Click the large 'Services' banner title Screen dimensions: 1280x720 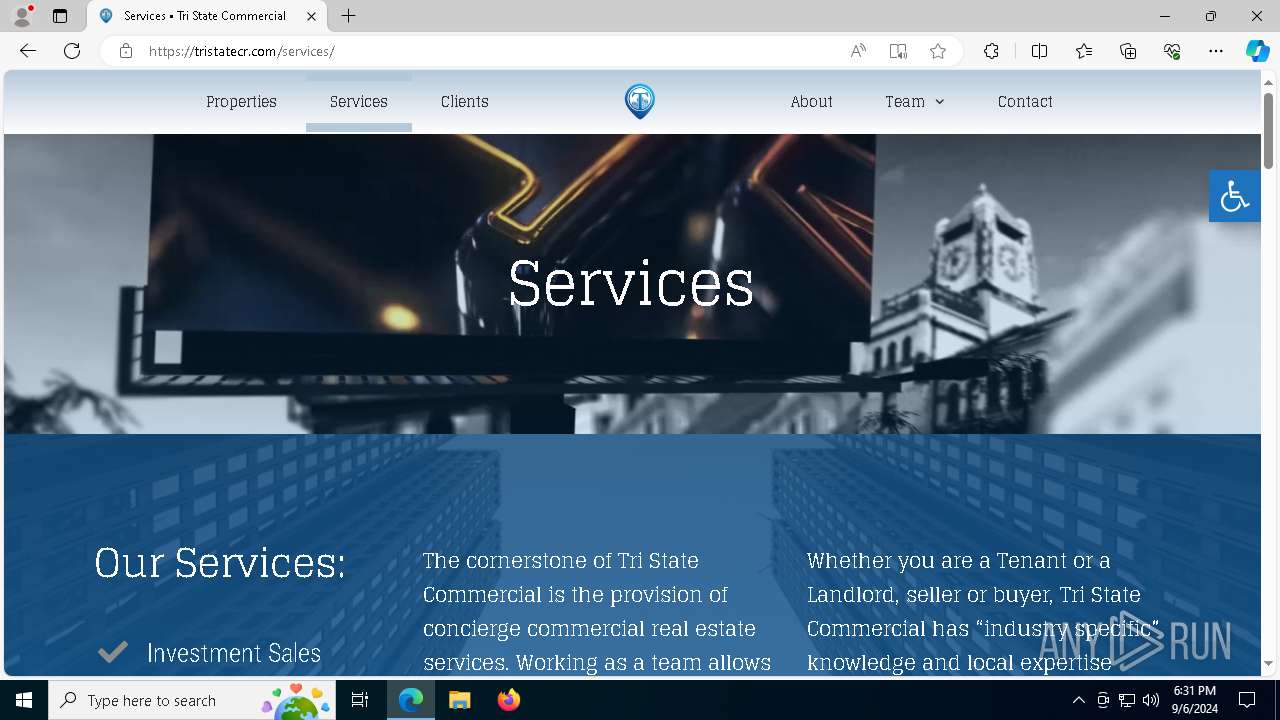631,284
